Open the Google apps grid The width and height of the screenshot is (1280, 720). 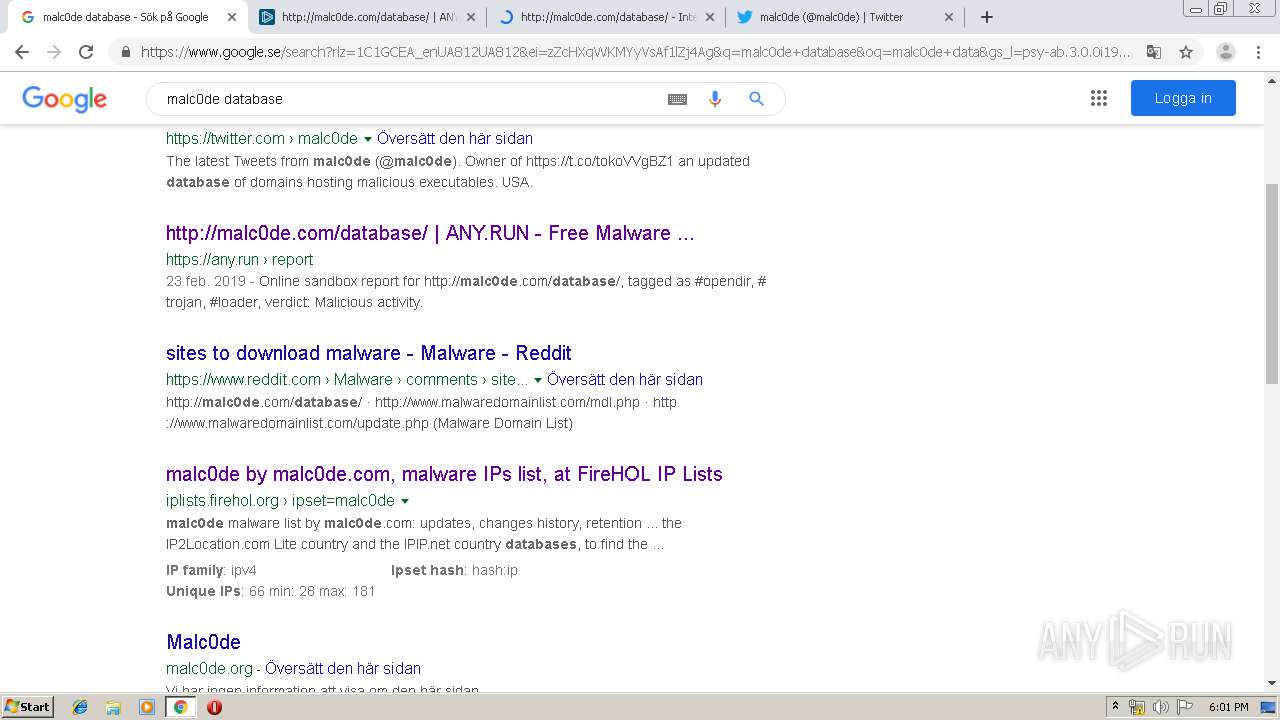pos(1099,98)
